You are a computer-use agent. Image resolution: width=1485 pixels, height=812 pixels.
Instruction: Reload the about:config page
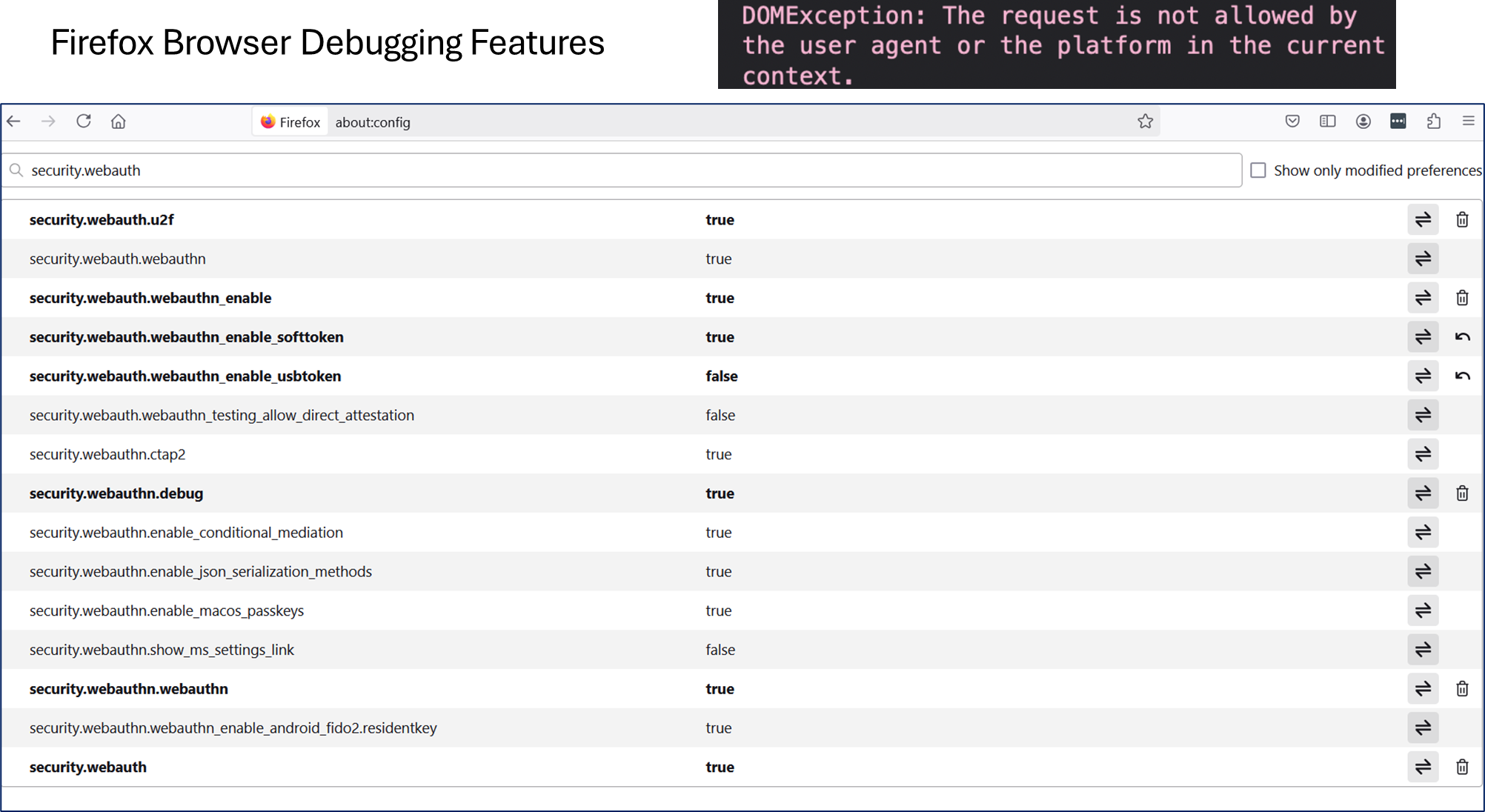[84, 122]
